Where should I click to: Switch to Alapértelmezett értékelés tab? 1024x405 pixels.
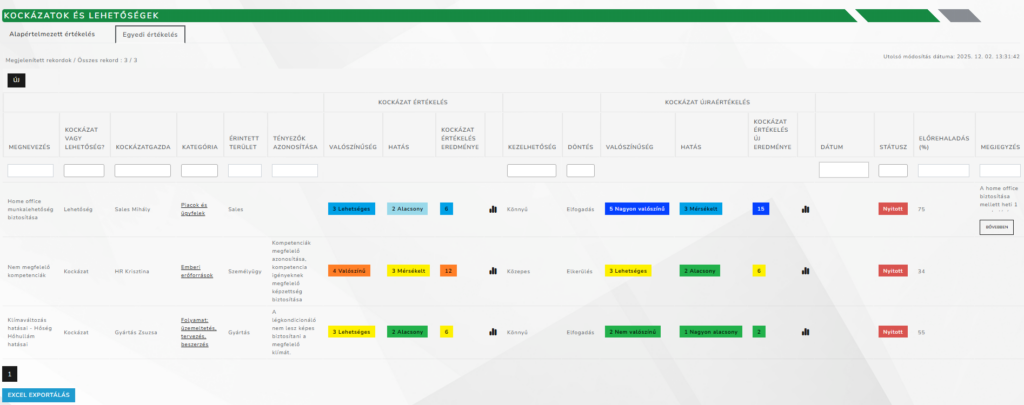[52, 34]
